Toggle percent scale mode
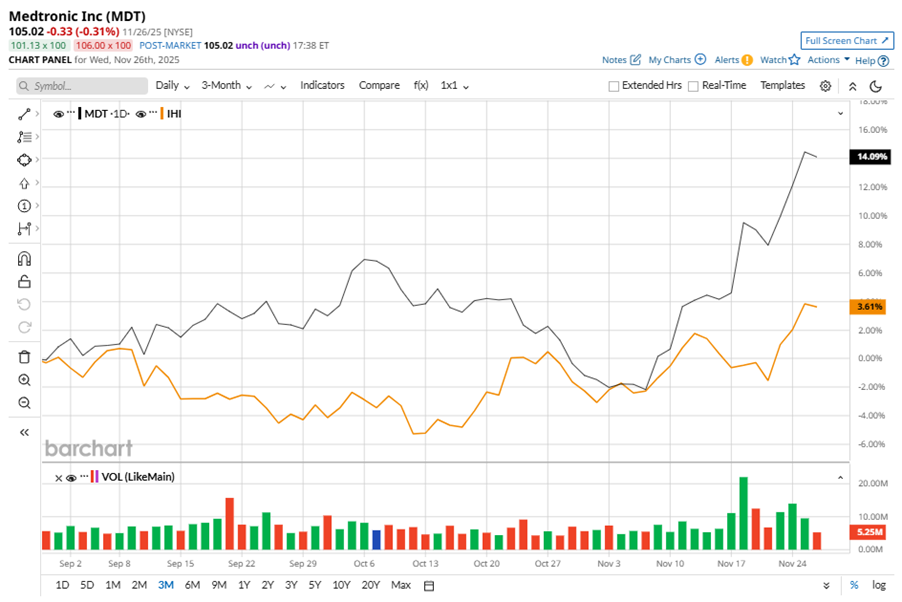Image resolution: width=902 pixels, height=602 pixels. (854, 585)
